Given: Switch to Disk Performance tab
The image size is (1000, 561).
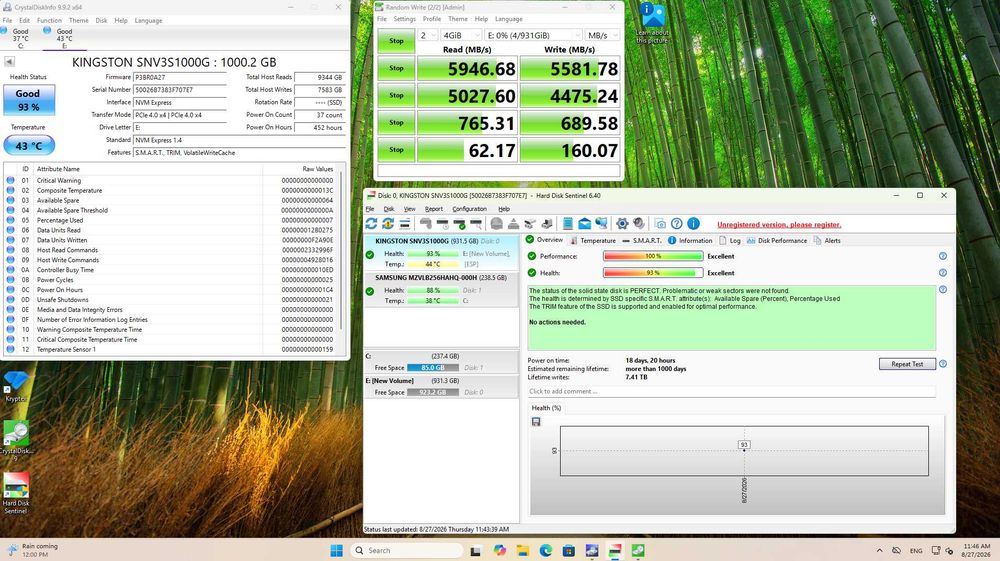Looking at the screenshot, I should [777, 240].
